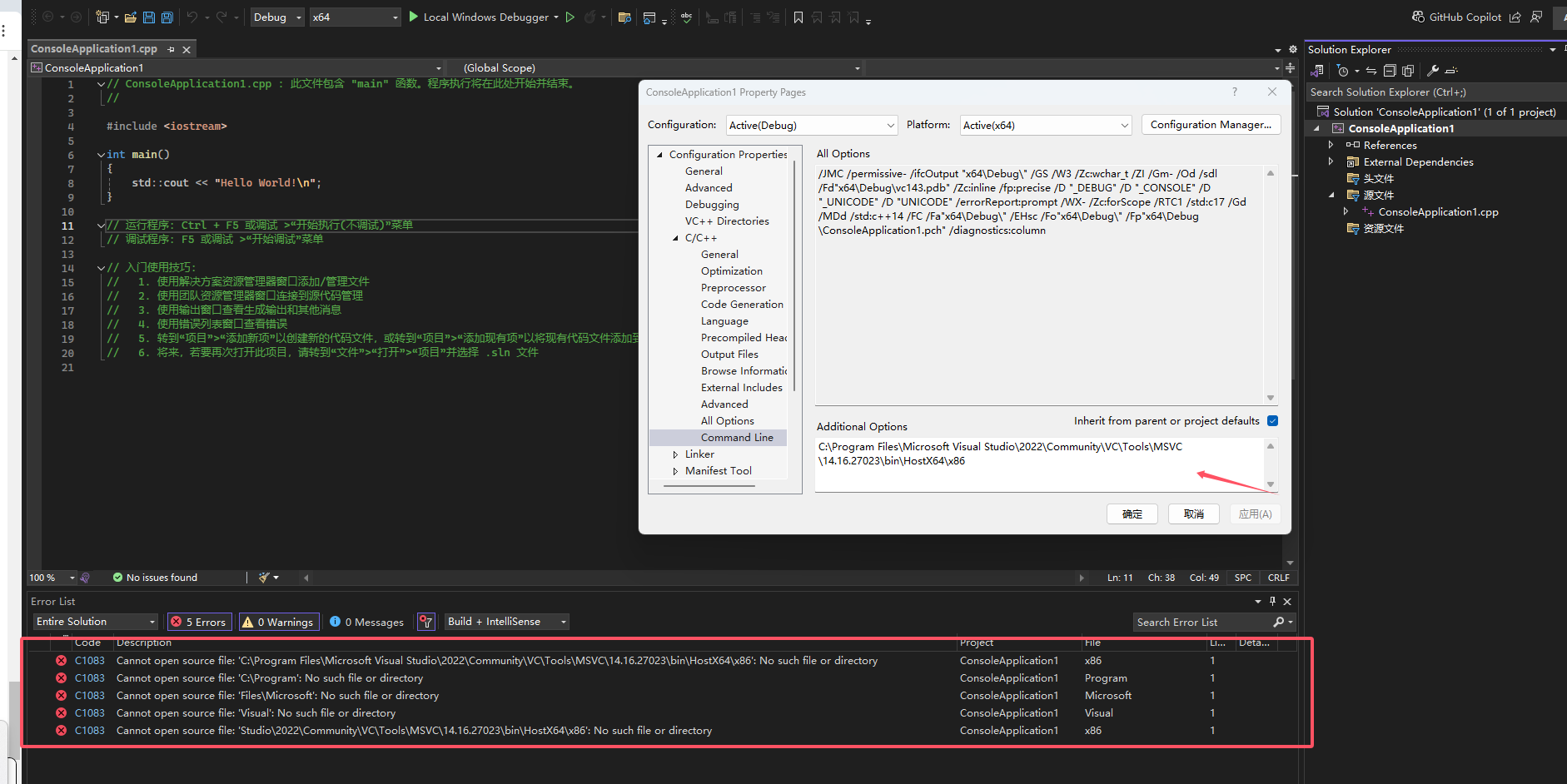Click Collapse All icon in Solution Explorer

[x=1390, y=71]
